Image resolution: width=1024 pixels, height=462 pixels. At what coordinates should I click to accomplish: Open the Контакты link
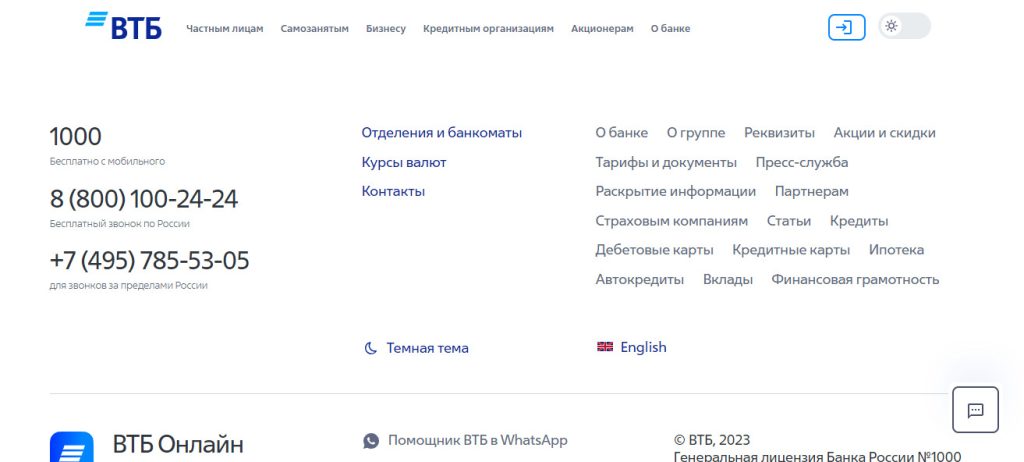(x=393, y=191)
